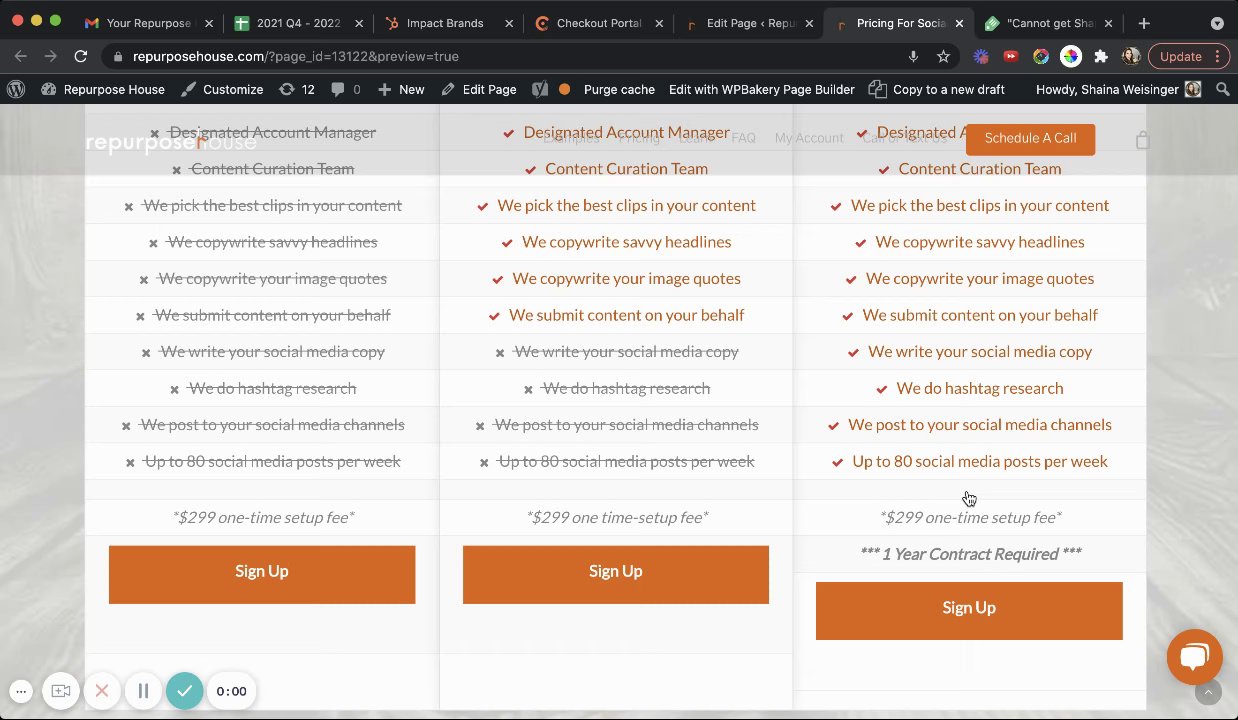1238x720 pixels.
Task: Cancel the recording with the red X
Action: [x=102, y=691]
